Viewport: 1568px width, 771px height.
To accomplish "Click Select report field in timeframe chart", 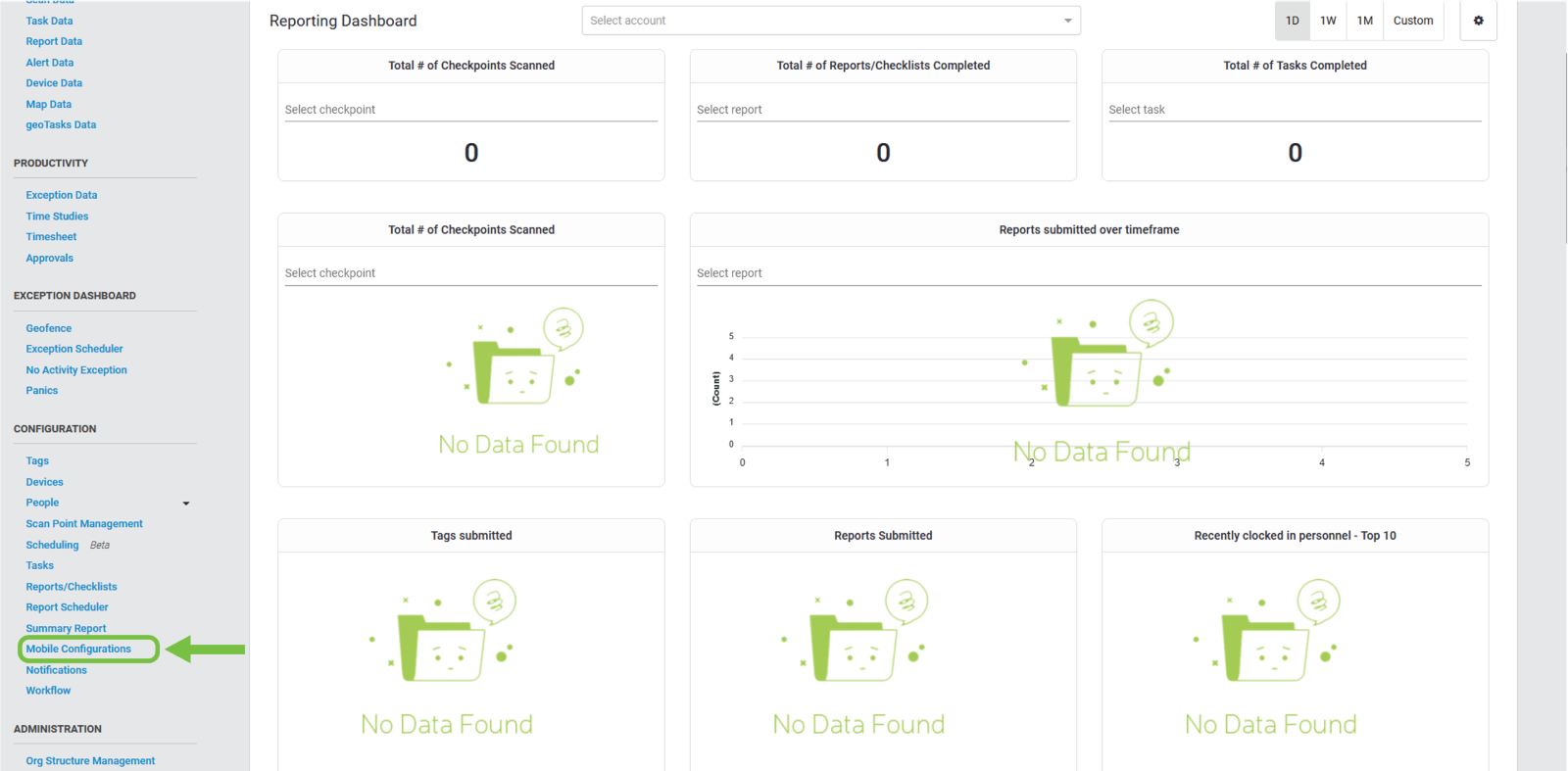I will click(1088, 273).
